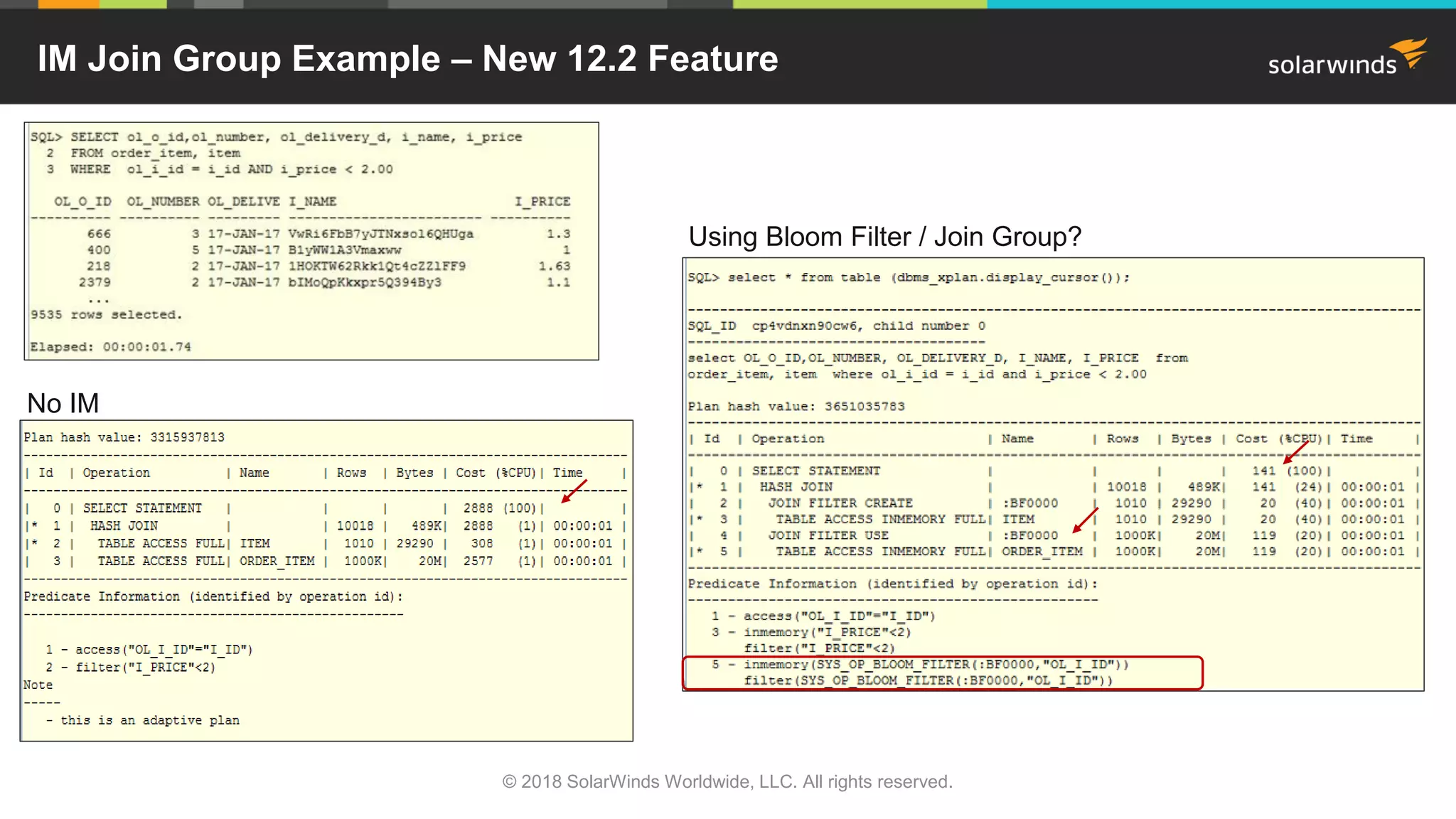The width and height of the screenshot is (1456, 819).
Task: Click the 'filter("I_PRICE"<2)' predicate in No IM plan
Action: pyautogui.click(x=145, y=668)
